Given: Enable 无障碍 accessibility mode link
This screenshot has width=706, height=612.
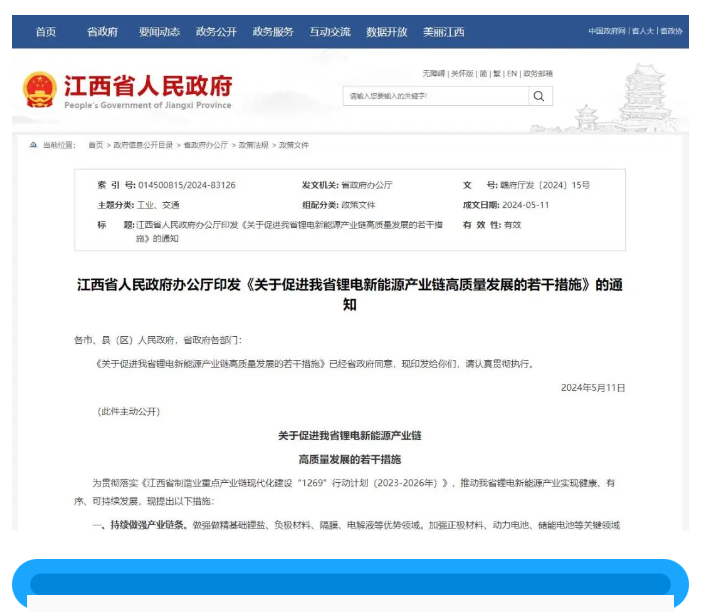Looking at the screenshot, I should pyautogui.click(x=433, y=73).
